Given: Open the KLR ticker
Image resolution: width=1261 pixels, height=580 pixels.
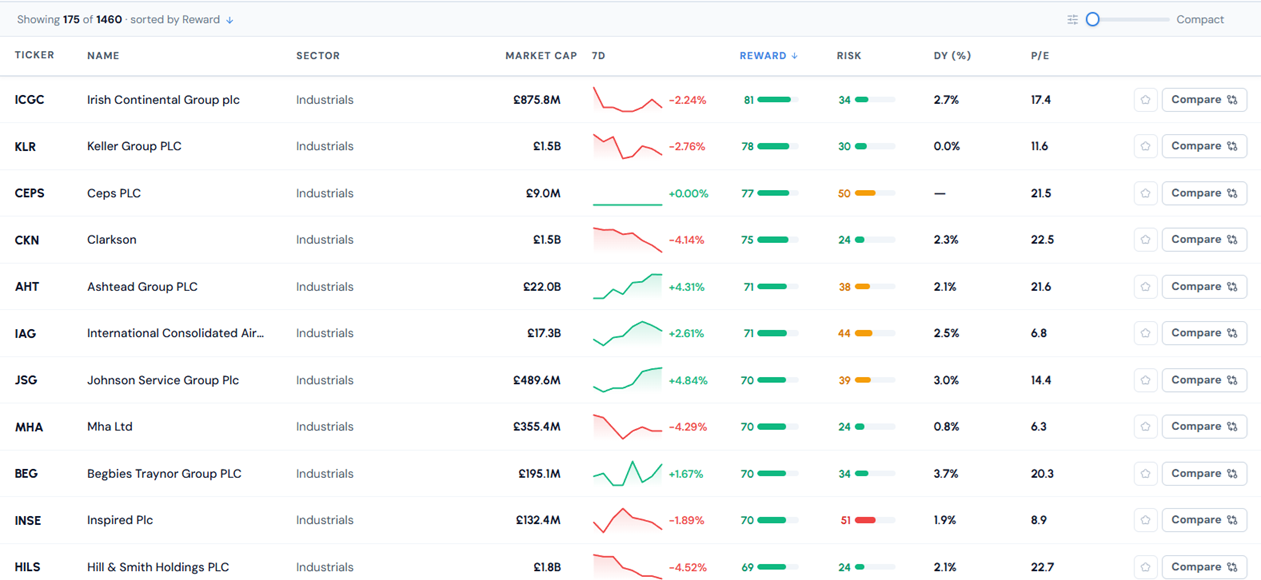Looking at the screenshot, I should pyautogui.click(x=25, y=147).
